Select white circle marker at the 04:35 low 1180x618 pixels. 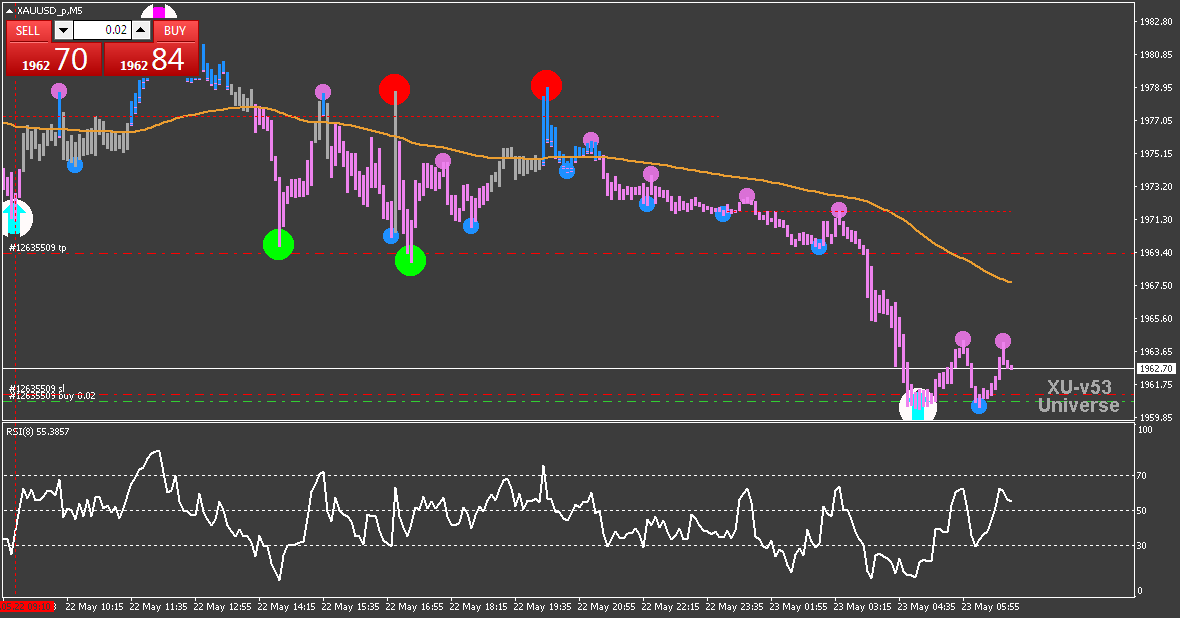pos(918,406)
